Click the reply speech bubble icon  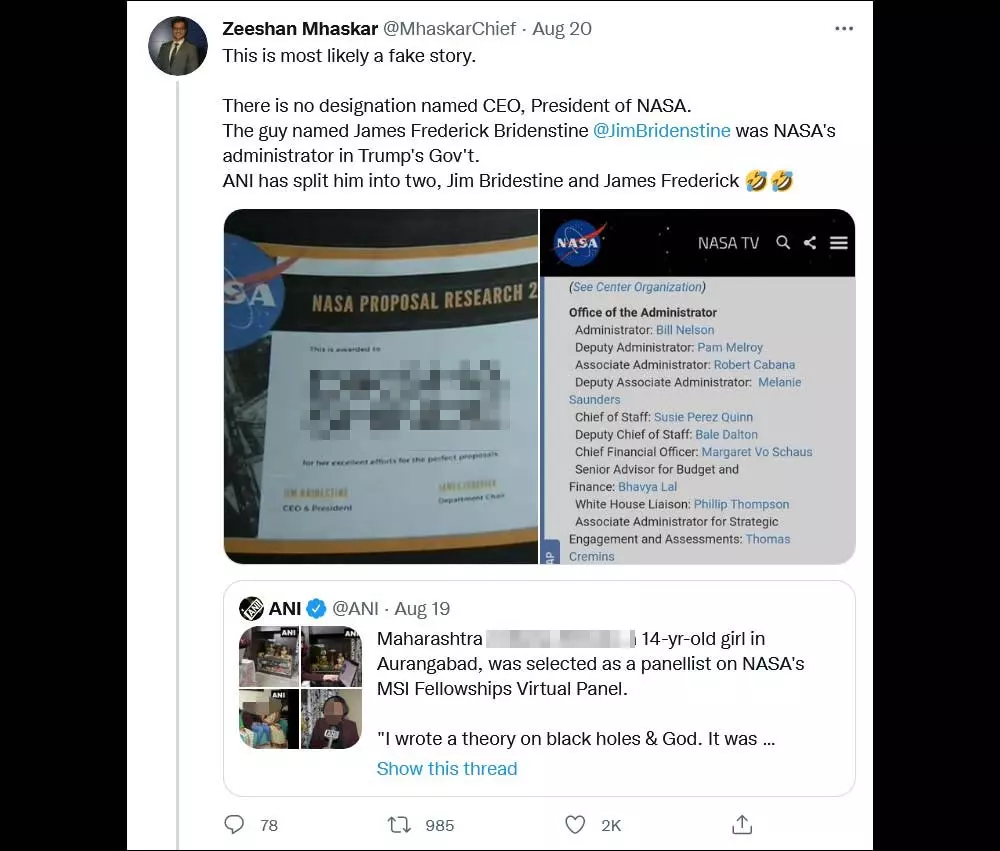point(234,824)
